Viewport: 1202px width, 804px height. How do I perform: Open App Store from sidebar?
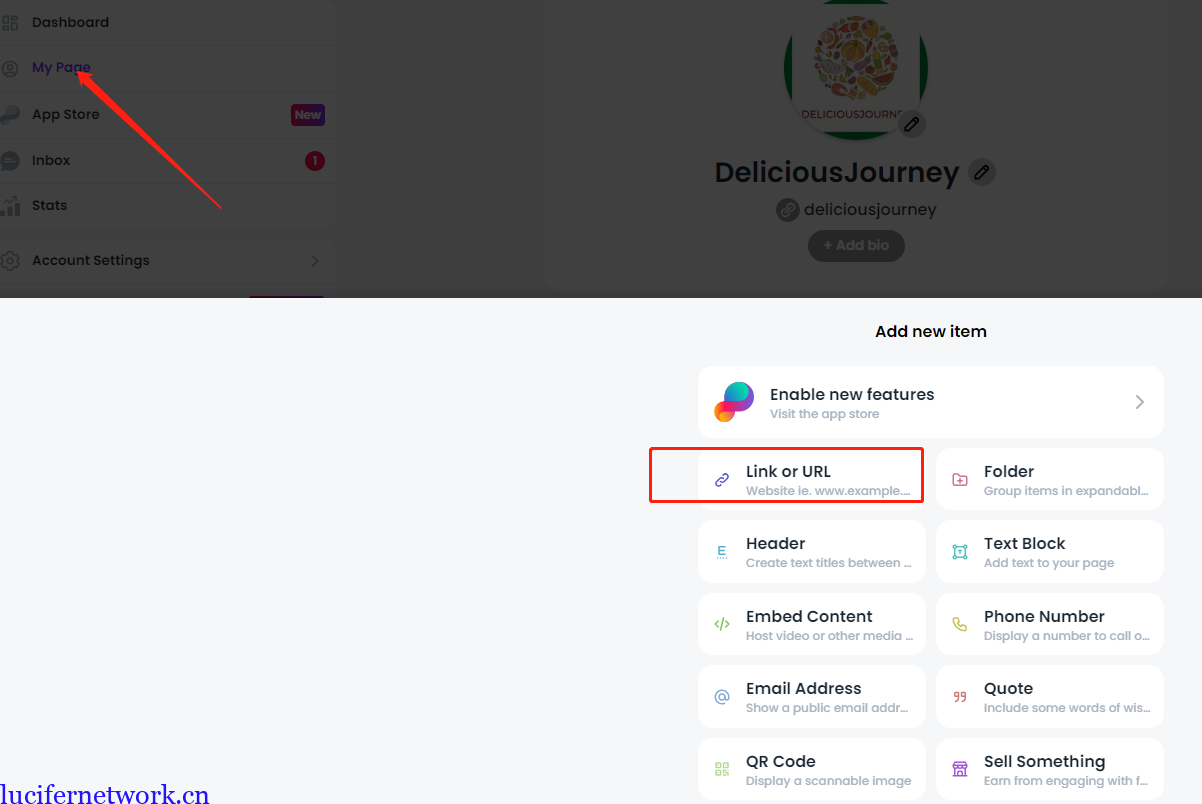(66, 115)
